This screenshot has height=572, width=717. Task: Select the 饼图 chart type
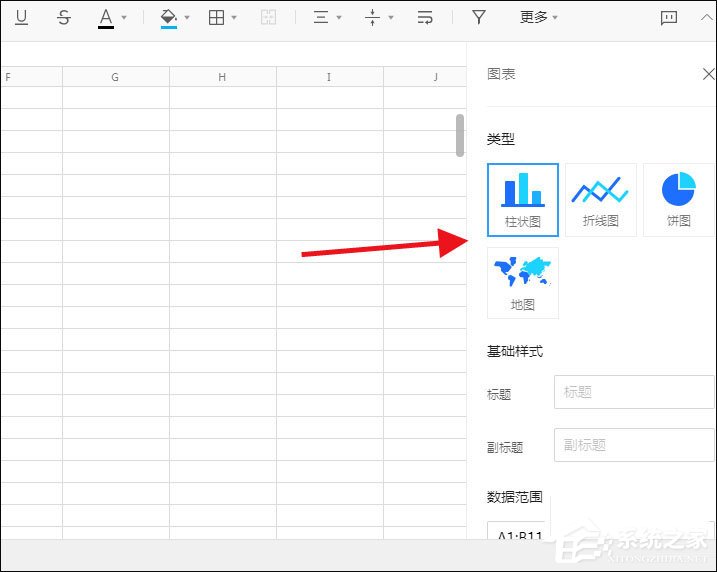tap(679, 200)
